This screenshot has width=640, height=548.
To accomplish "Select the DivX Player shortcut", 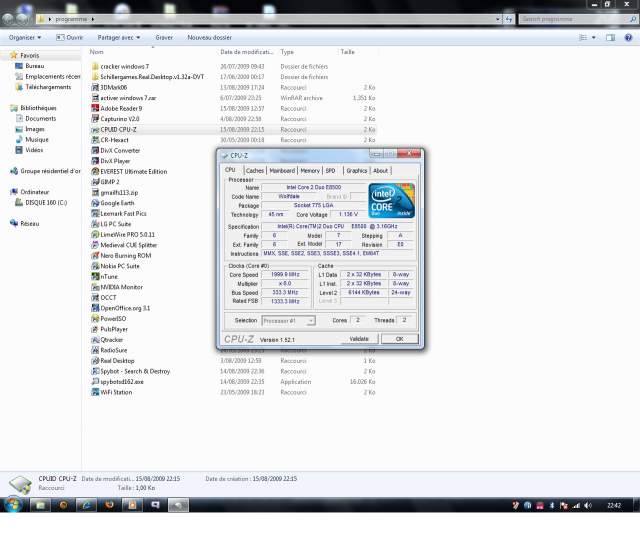I will (115, 161).
